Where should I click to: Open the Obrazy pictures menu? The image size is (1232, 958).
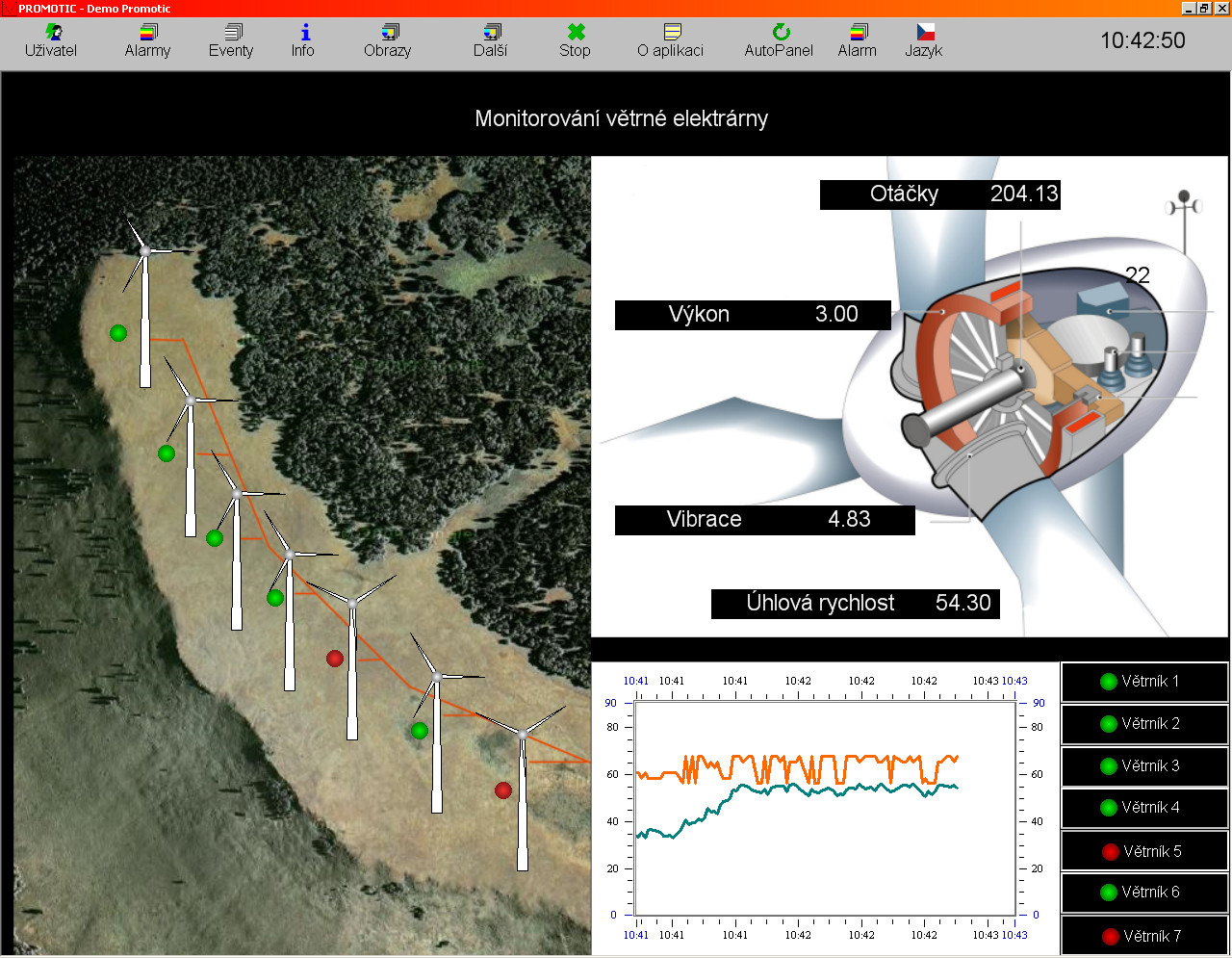[388, 41]
